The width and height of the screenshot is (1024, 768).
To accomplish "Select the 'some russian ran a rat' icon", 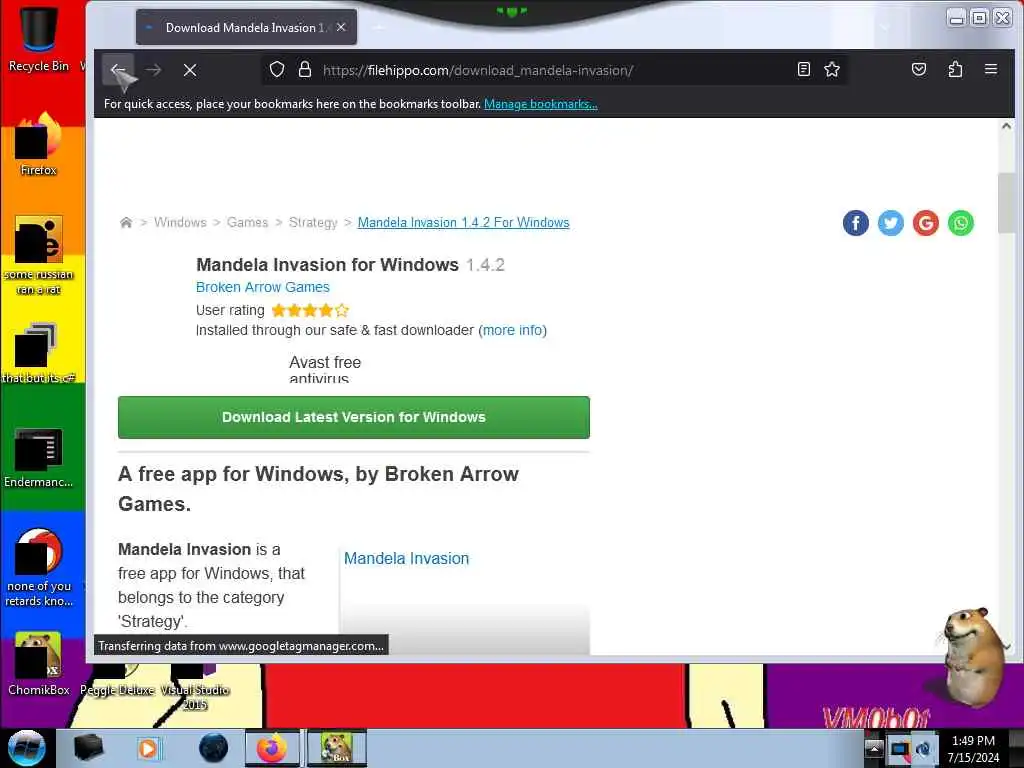I will click(x=39, y=255).
